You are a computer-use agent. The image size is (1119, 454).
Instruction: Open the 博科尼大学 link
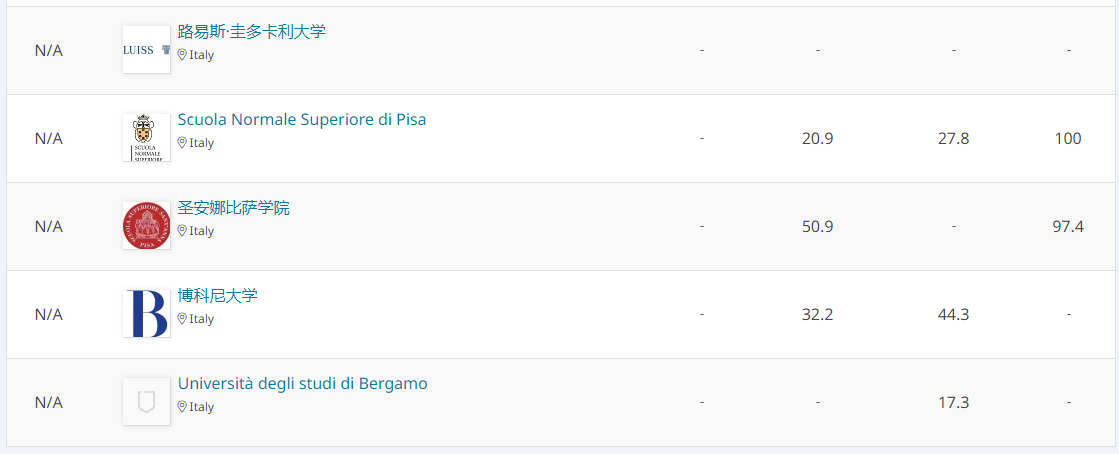point(218,296)
